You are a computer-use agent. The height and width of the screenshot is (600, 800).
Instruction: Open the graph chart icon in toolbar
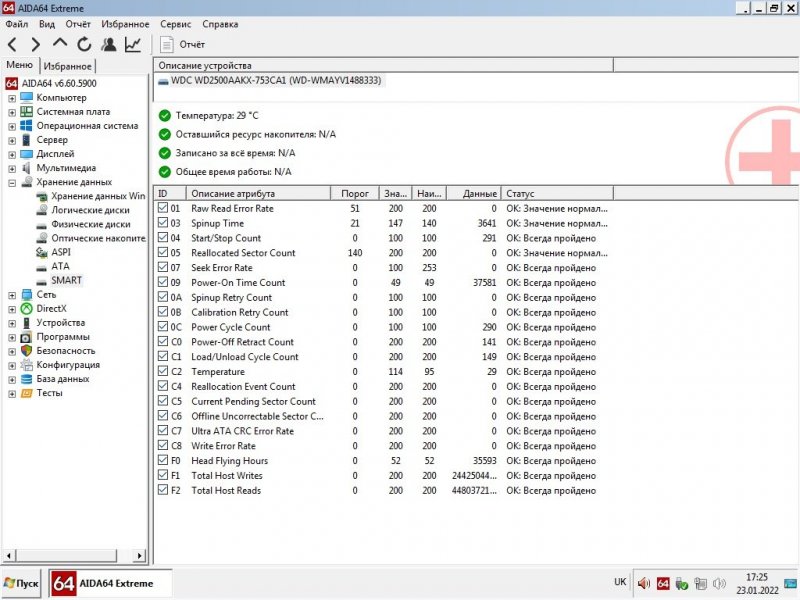(x=132, y=44)
